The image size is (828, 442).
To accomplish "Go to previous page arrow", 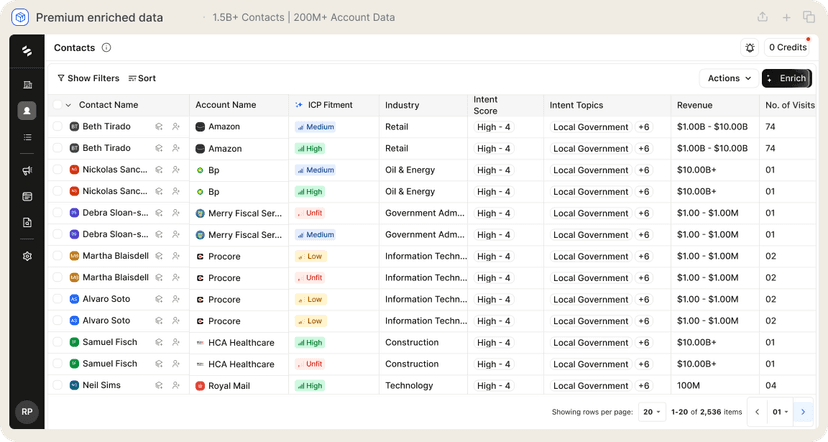I will (757, 412).
